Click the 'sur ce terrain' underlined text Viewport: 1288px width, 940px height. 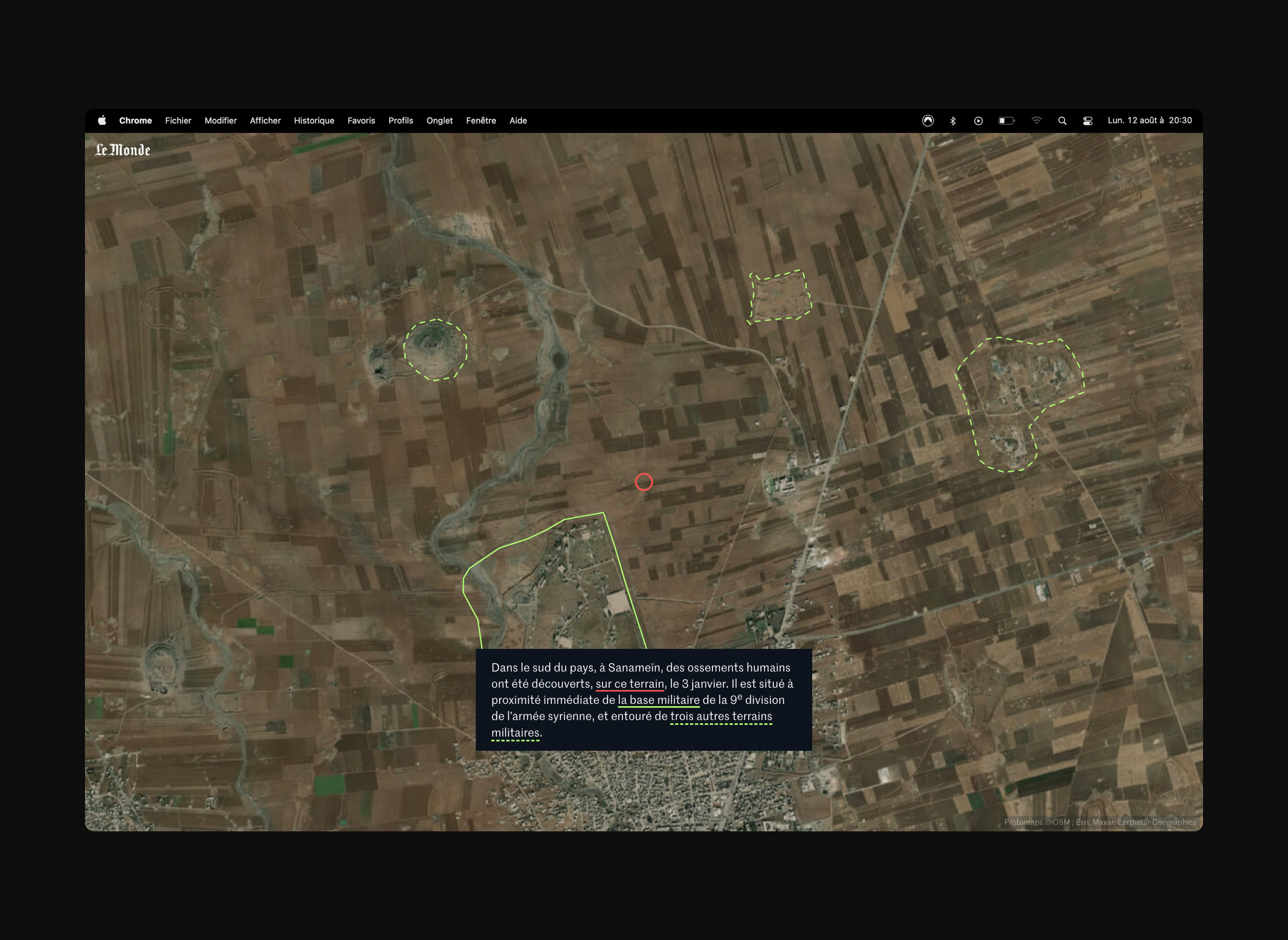tap(630, 684)
